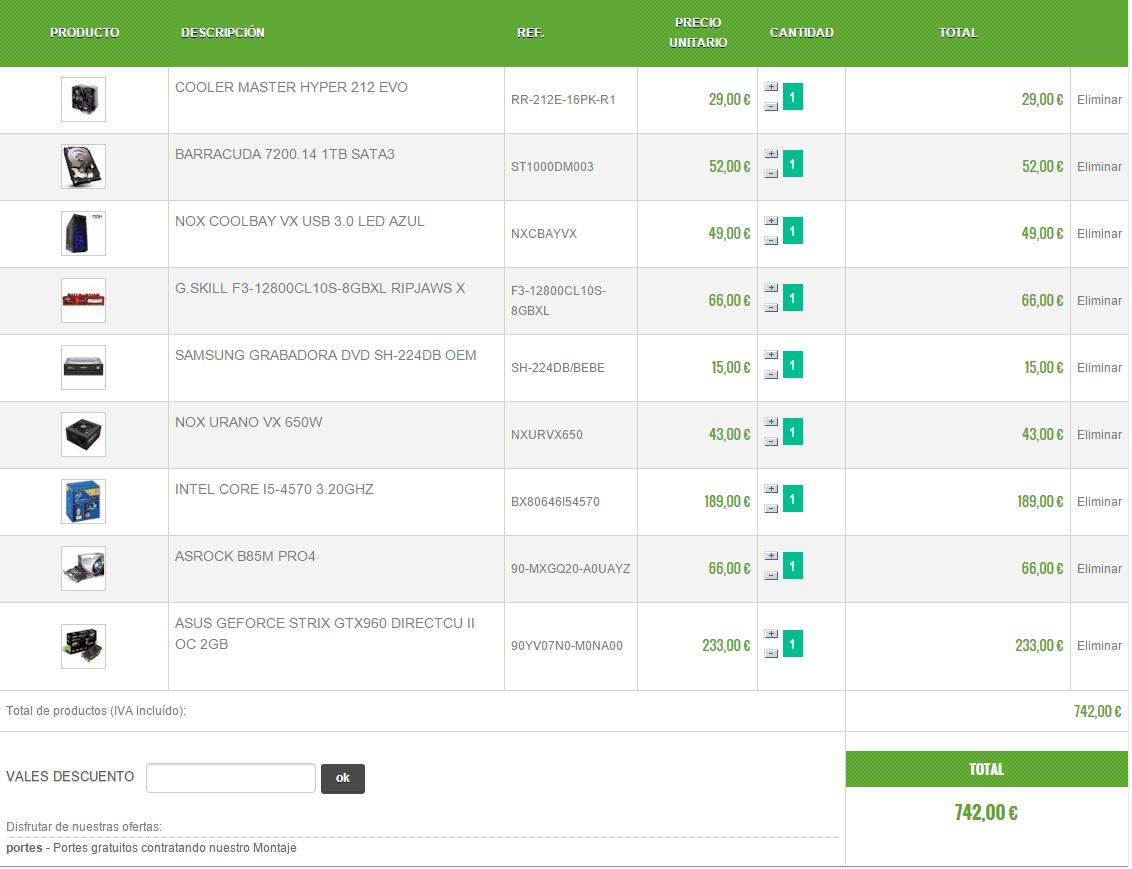Screen dimensions: 1132x869
Task: Increase quantity of NOX Urano VX 650W
Action: click(771, 423)
